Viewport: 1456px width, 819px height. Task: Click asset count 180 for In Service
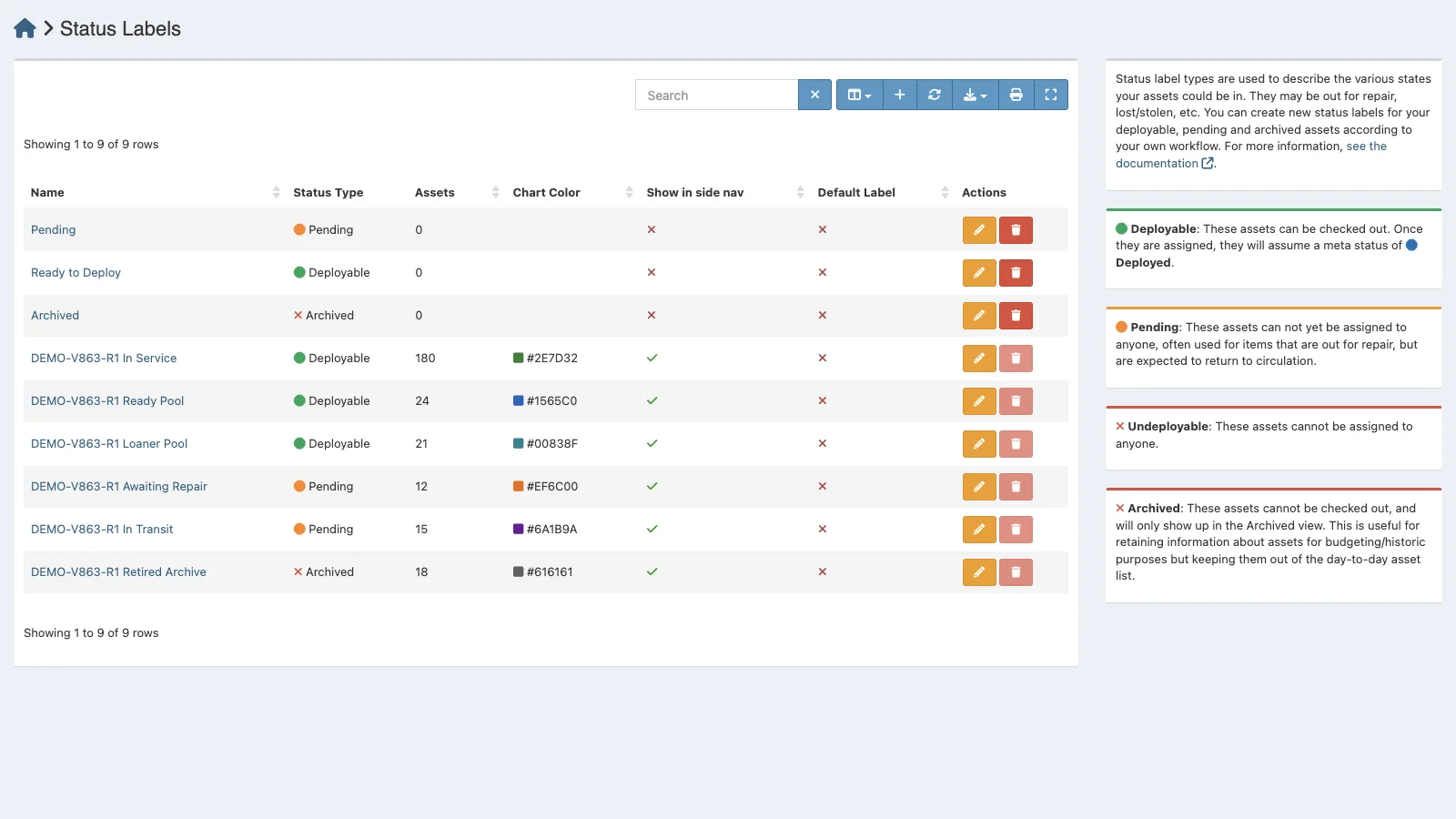coord(425,359)
